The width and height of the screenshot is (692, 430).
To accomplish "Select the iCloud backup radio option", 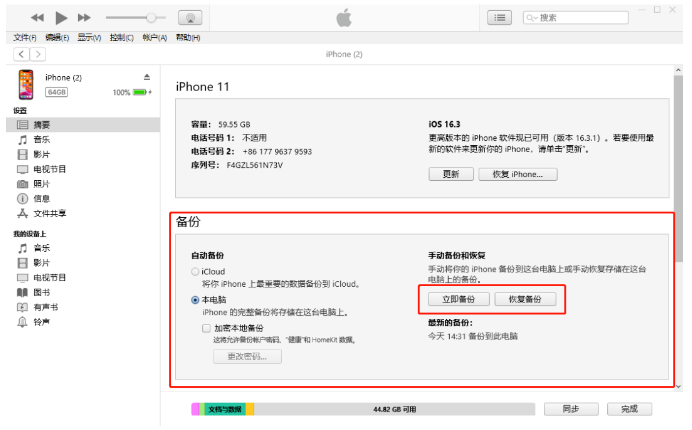I will pyautogui.click(x=195, y=272).
